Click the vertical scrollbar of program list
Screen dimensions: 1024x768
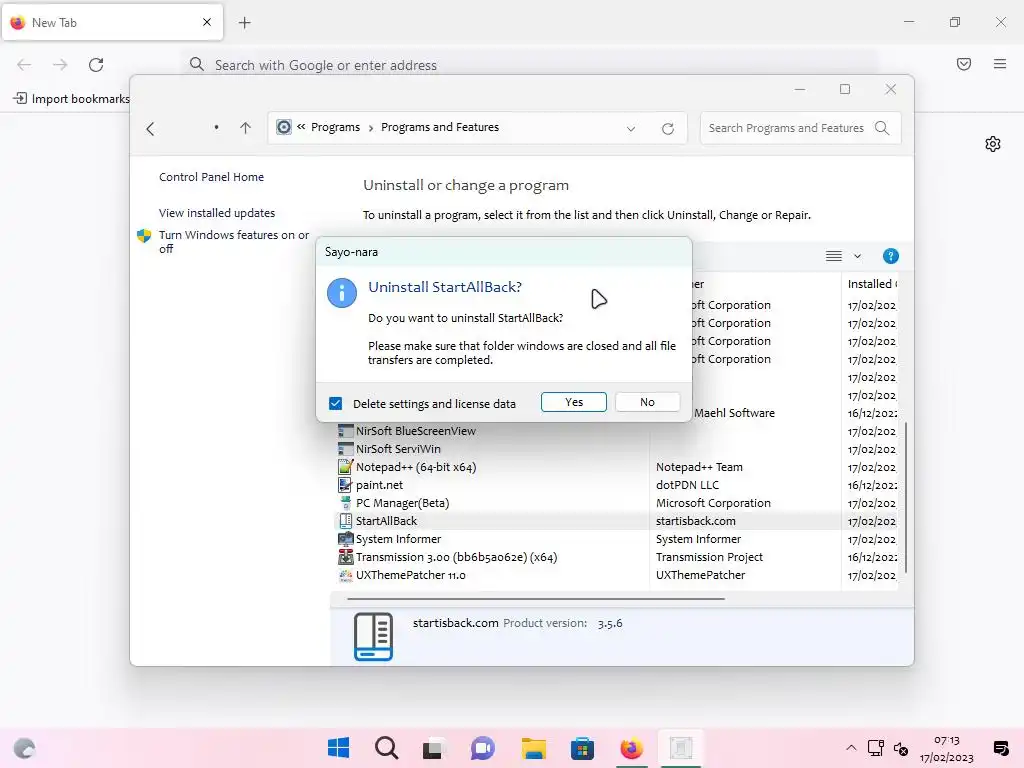(x=906, y=497)
